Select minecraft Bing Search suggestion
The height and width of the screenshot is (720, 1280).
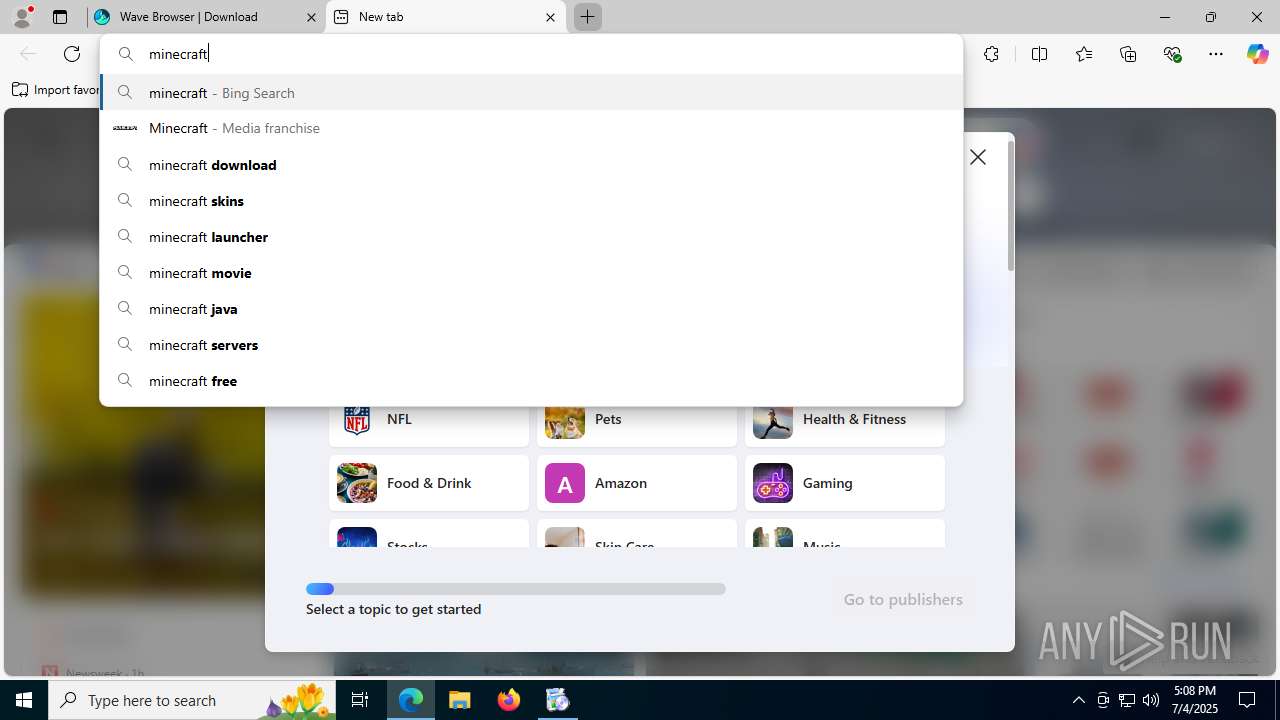[x=531, y=93]
